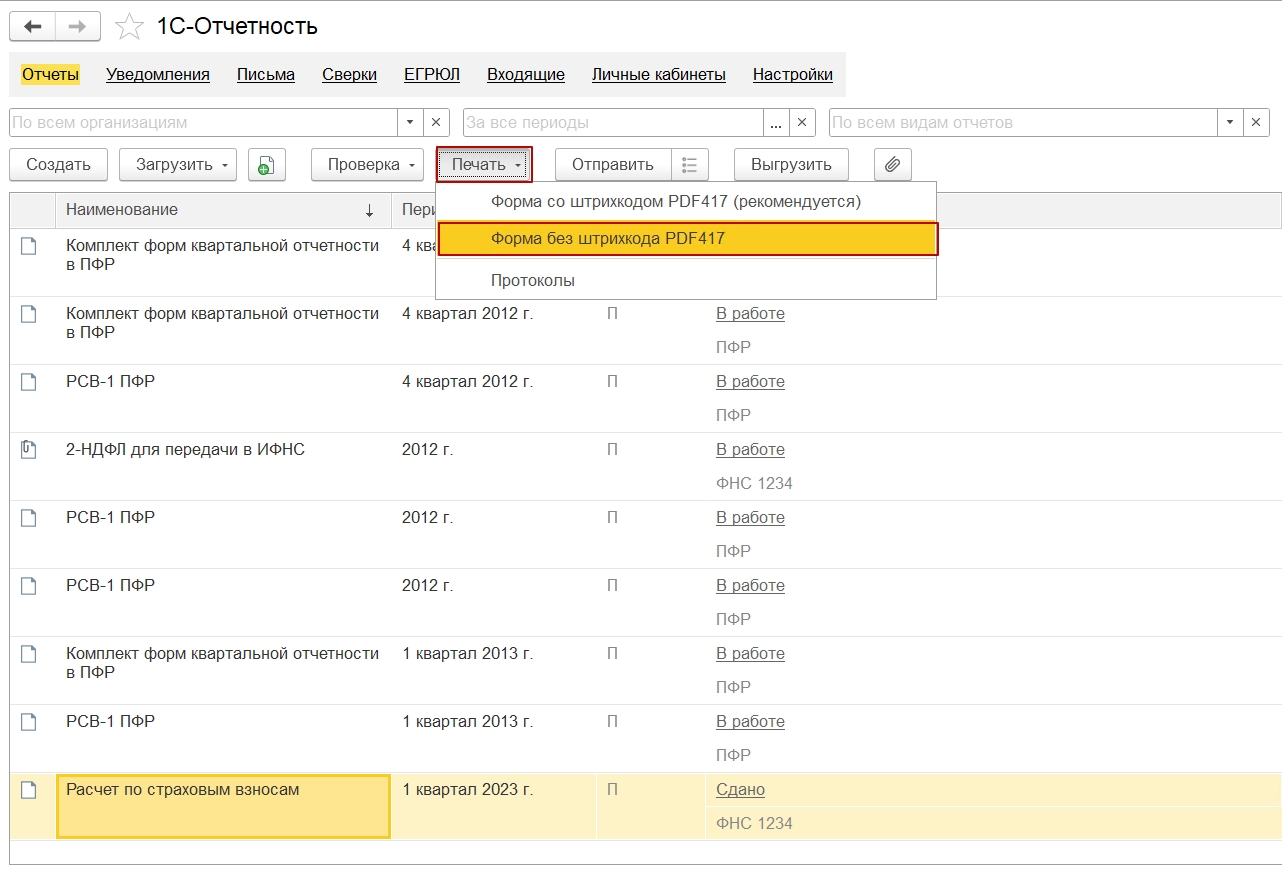This screenshot has height=874, width=1282.
Task: Expand the organizations filter dropdown
Action: point(410,123)
